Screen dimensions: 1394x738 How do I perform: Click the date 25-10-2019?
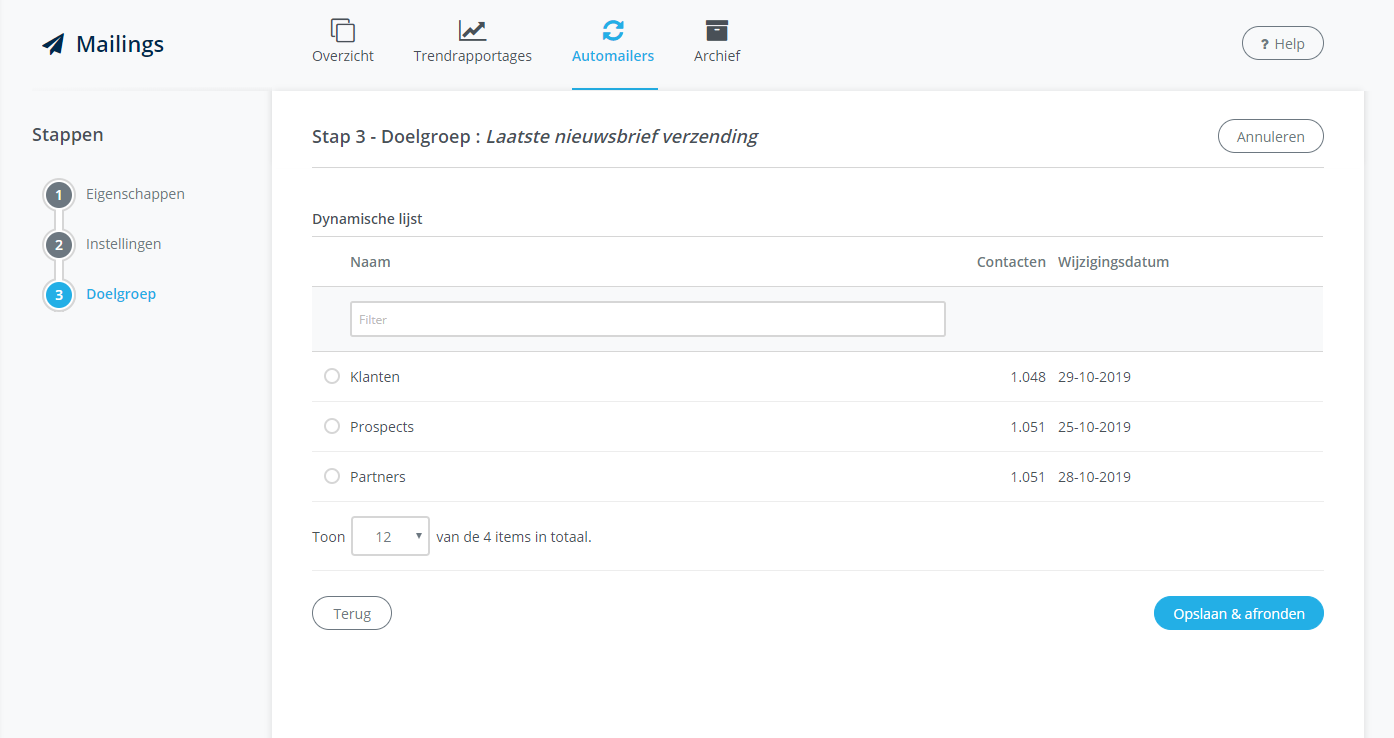coord(1094,427)
